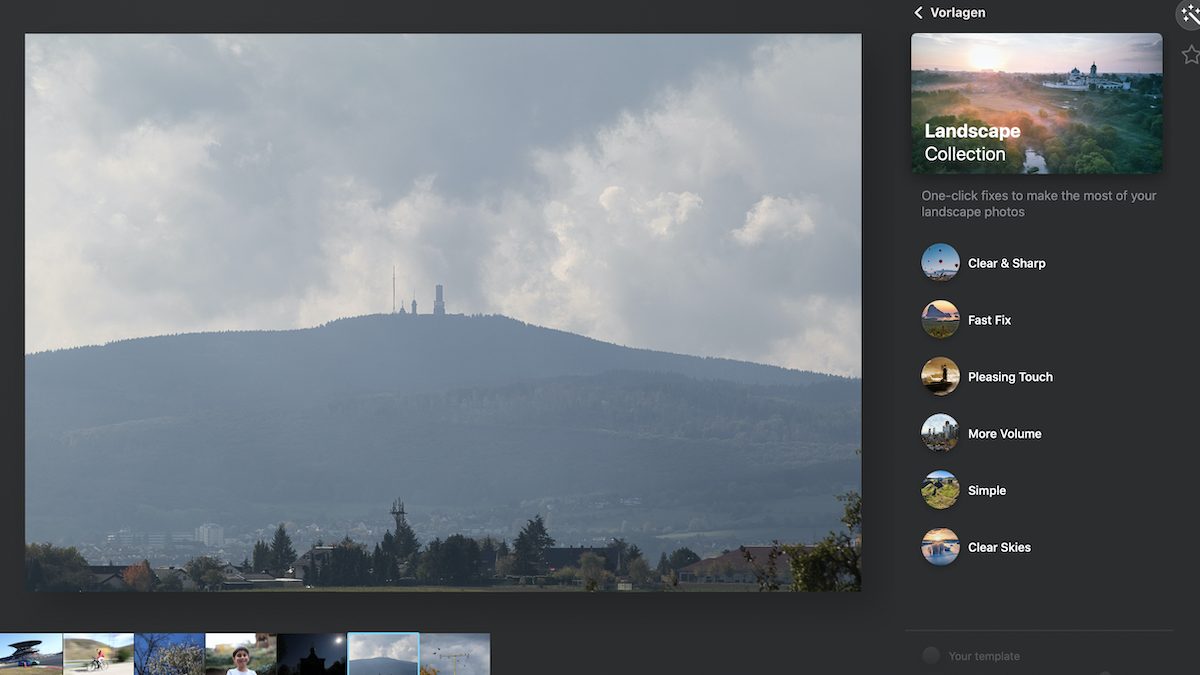Click the main mountain photo preview
The image size is (1200, 675).
[443, 312]
